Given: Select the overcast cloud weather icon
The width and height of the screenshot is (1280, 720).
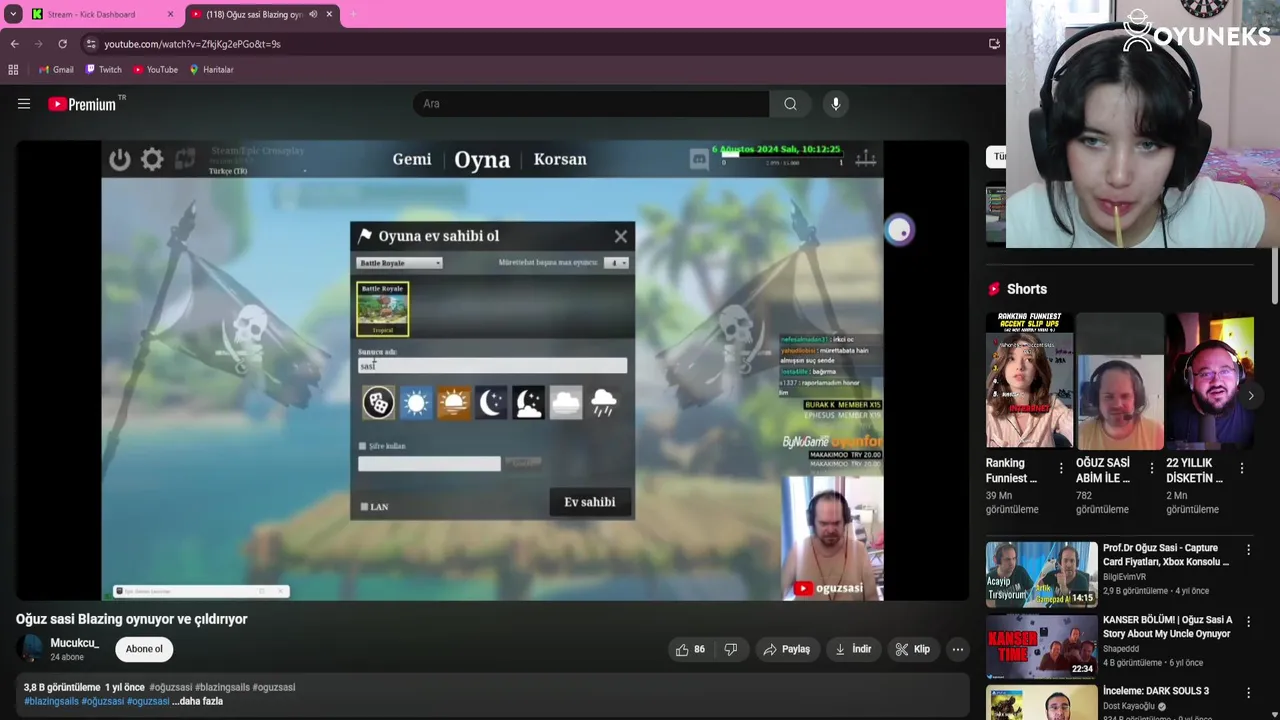Looking at the screenshot, I should [565, 403].
